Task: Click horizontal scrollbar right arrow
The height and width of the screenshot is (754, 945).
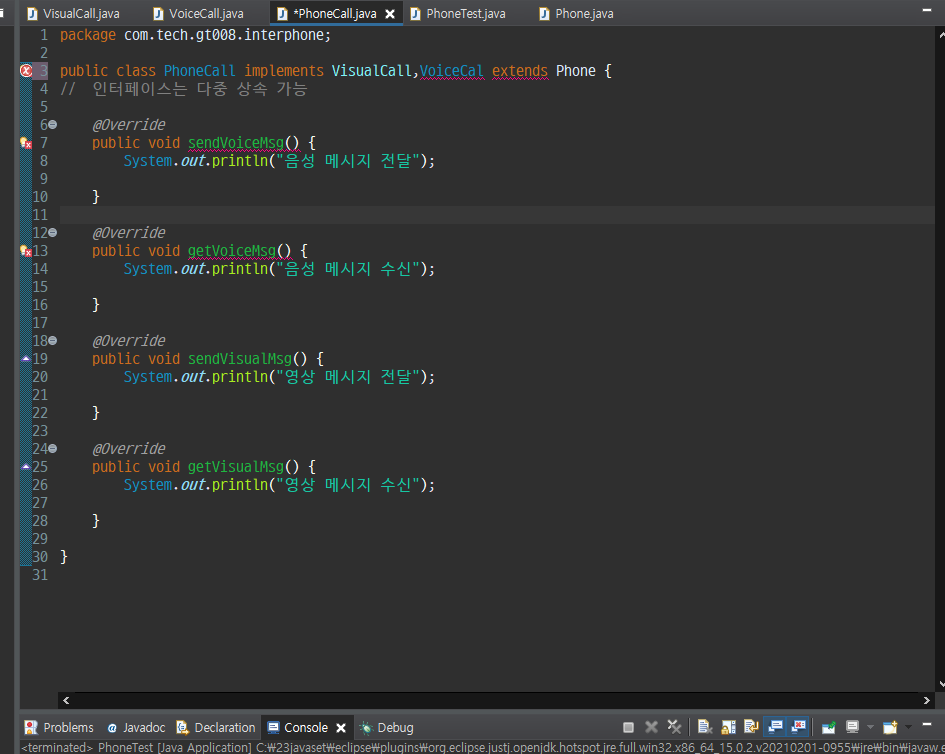Action: (x=927, y=700)
